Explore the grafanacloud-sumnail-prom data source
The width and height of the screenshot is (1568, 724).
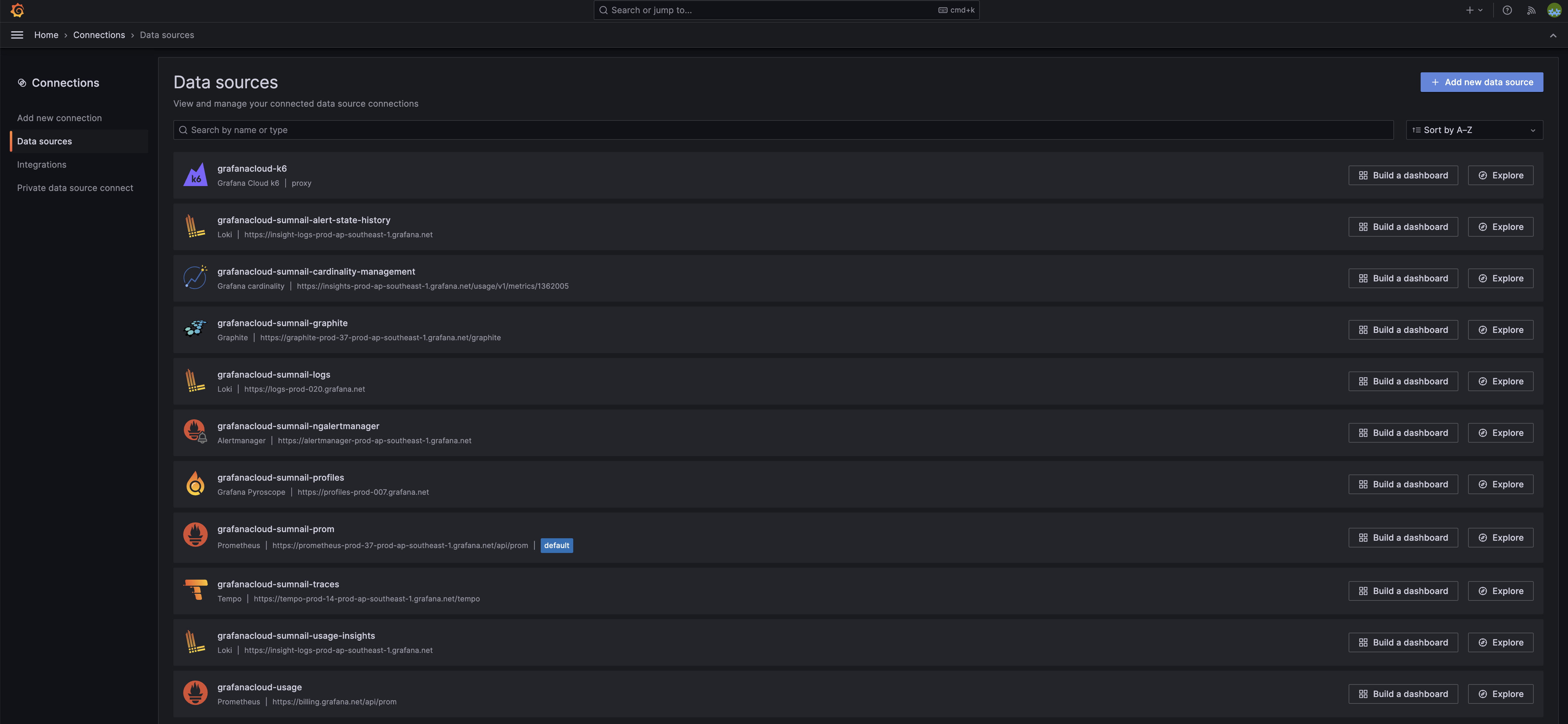pyautogui.click(x=1500, y=538)
